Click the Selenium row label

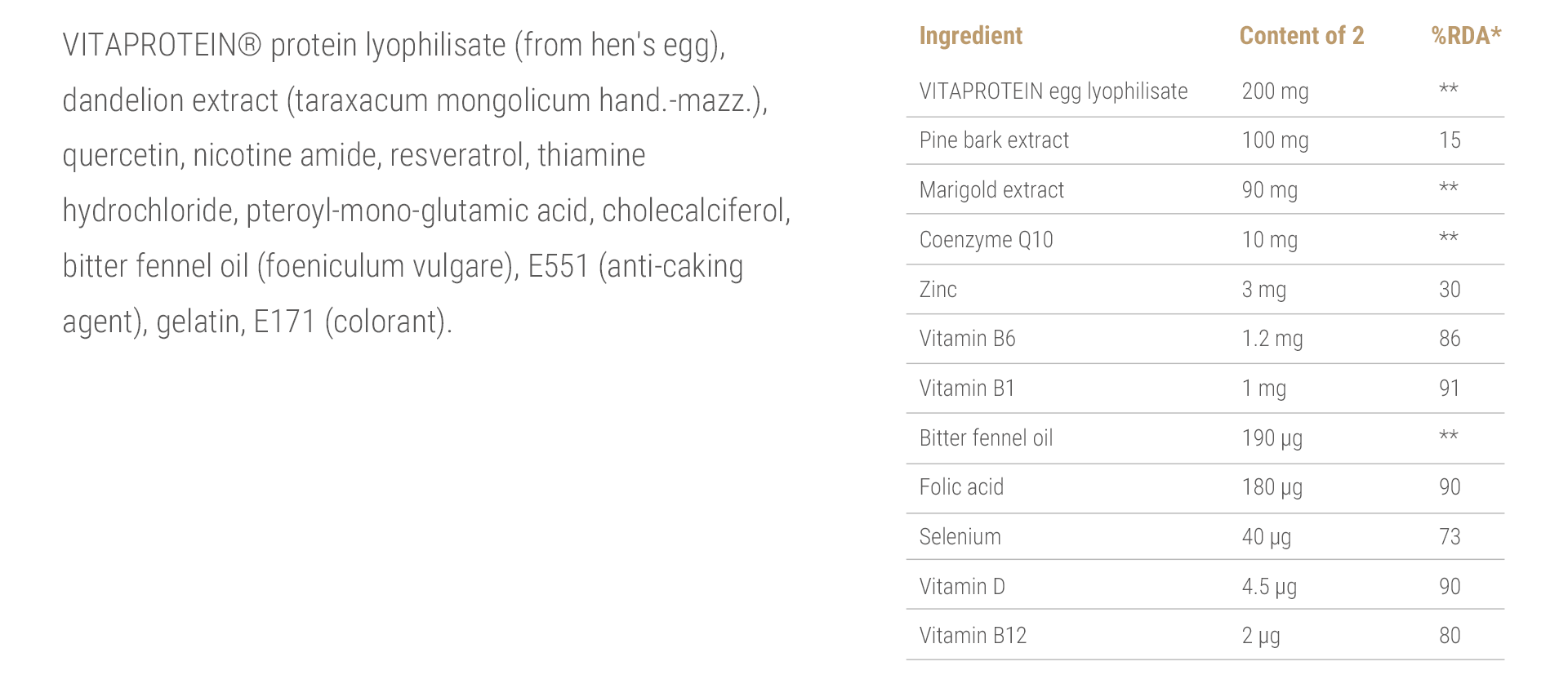960,537
